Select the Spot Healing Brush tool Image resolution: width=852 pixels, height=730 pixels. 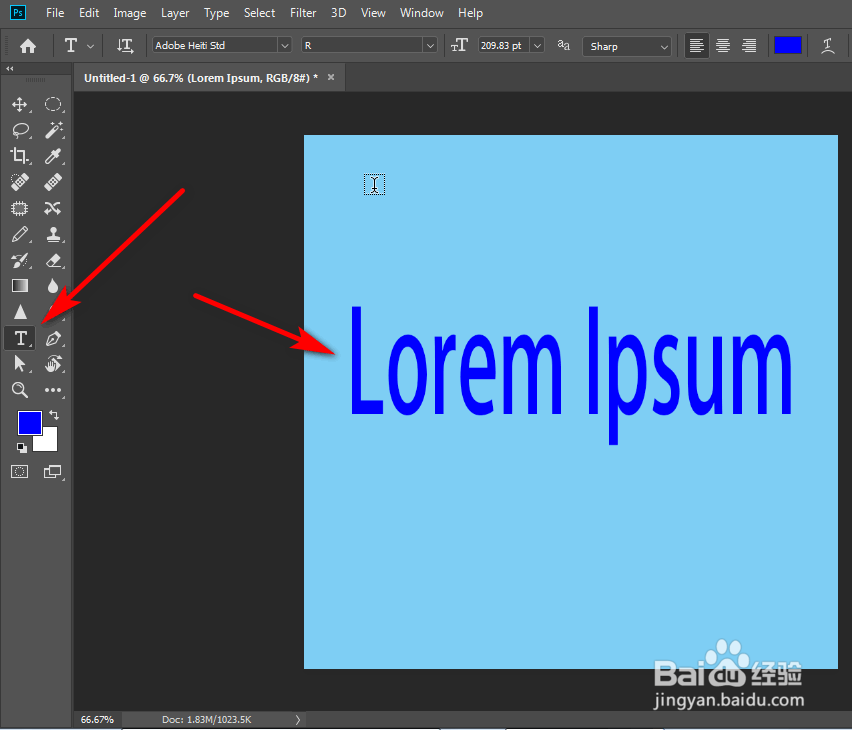[20, 182]
